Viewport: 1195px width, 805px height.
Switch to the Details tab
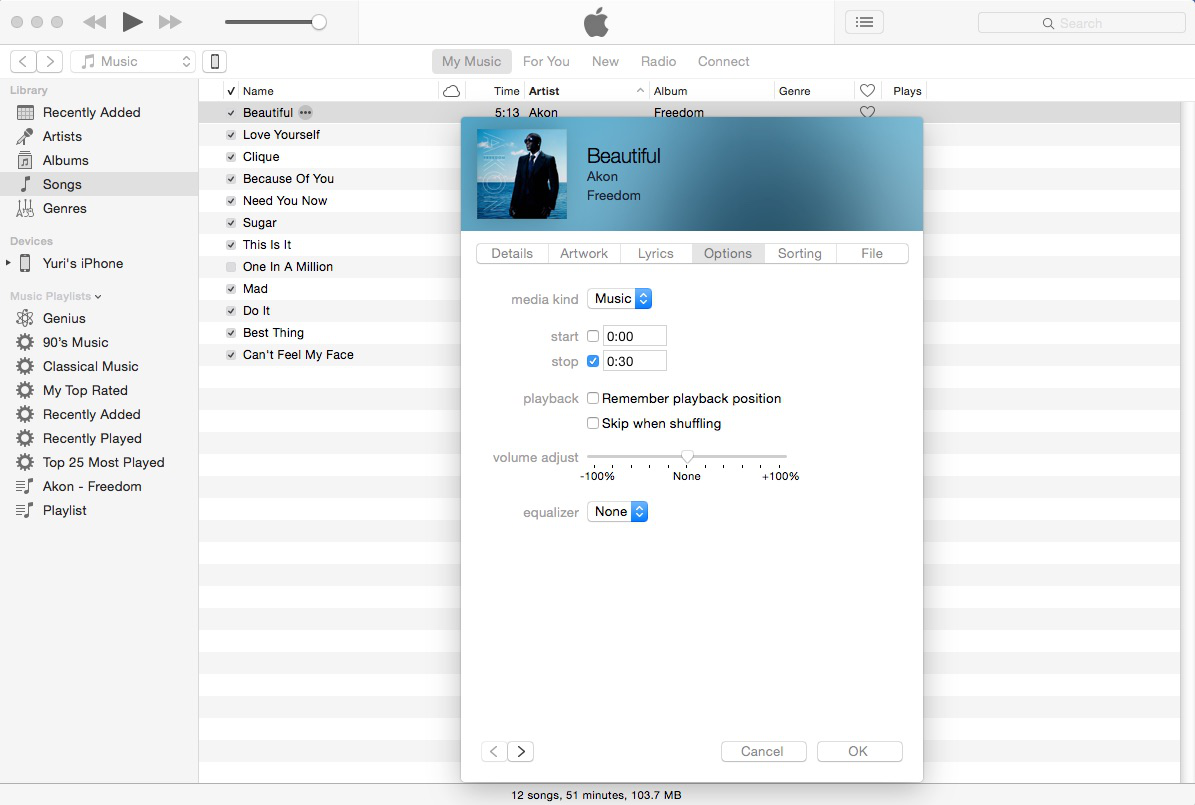point(512,253)
